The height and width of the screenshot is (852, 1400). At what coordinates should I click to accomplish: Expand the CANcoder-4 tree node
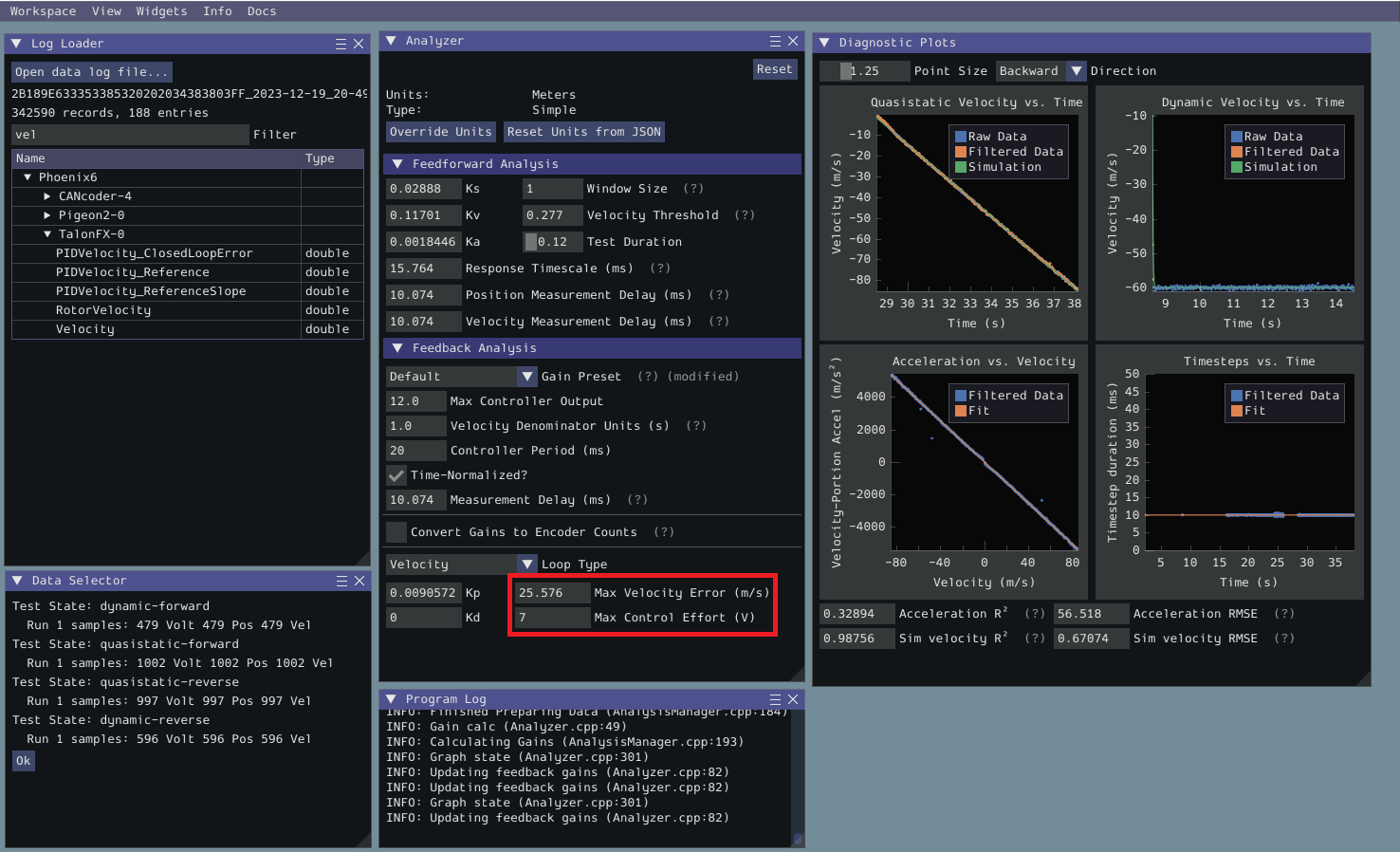tap(47, 196)
